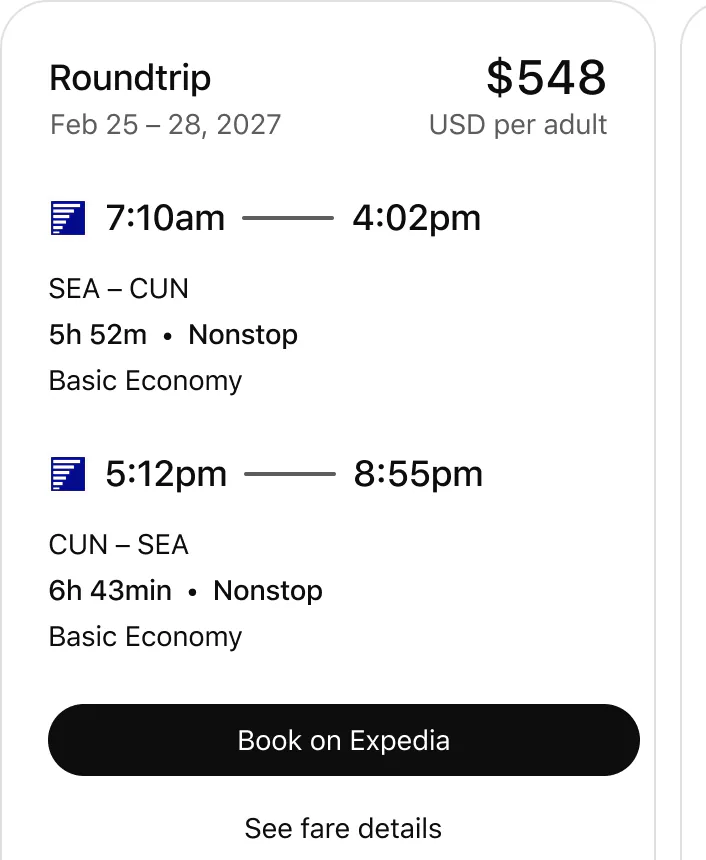Select the 7:10am departure time
The height and width of the screenshot is (860, 706).
click(x=164, y=217)
